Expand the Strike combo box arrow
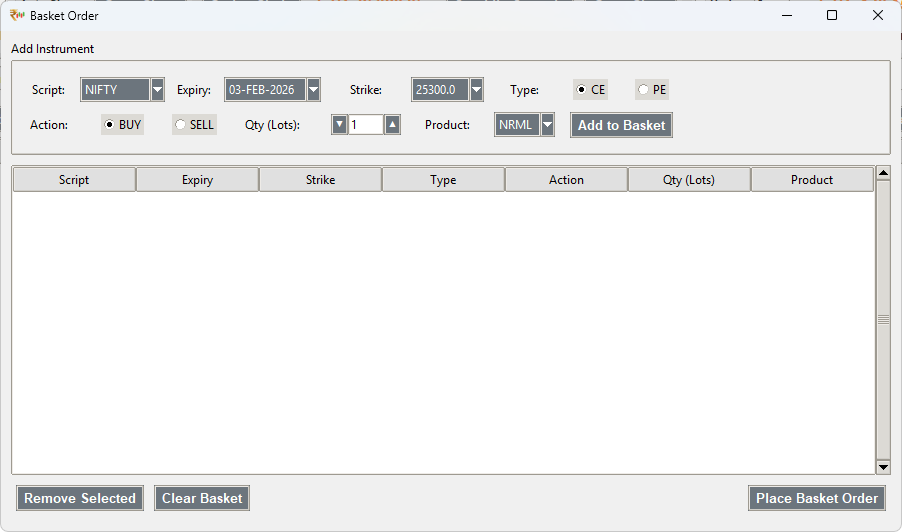This screenshot has height=532, width=902. click(x=476, y=90)
